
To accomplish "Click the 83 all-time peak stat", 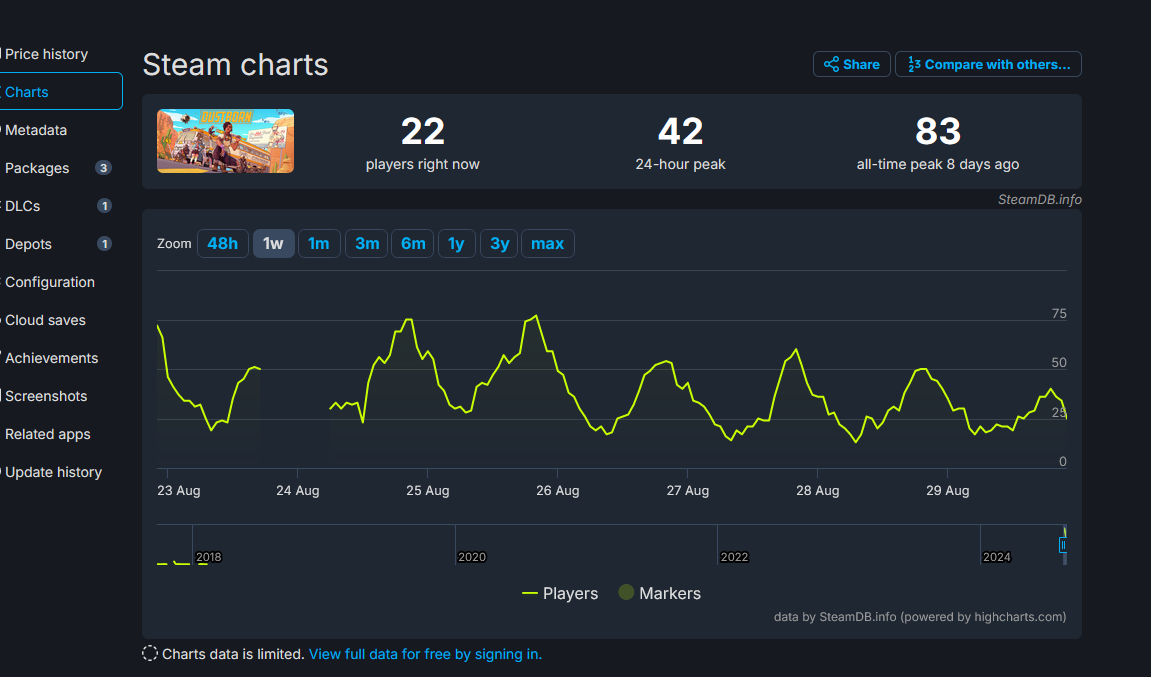I will [x=937, y=143].
